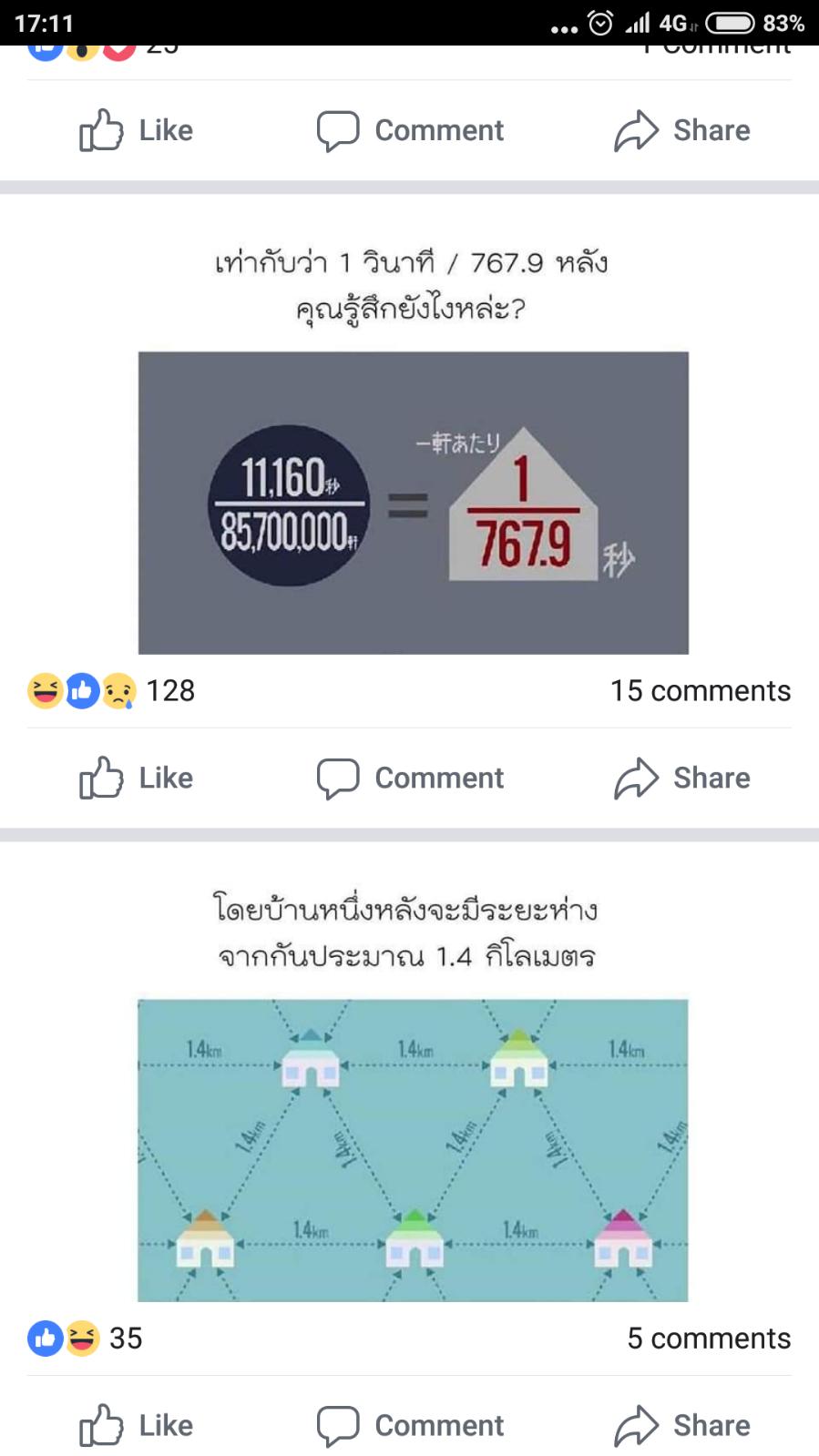Share the 767.9 houses post
Screen dimensions: 819x1456
[682, 778]
